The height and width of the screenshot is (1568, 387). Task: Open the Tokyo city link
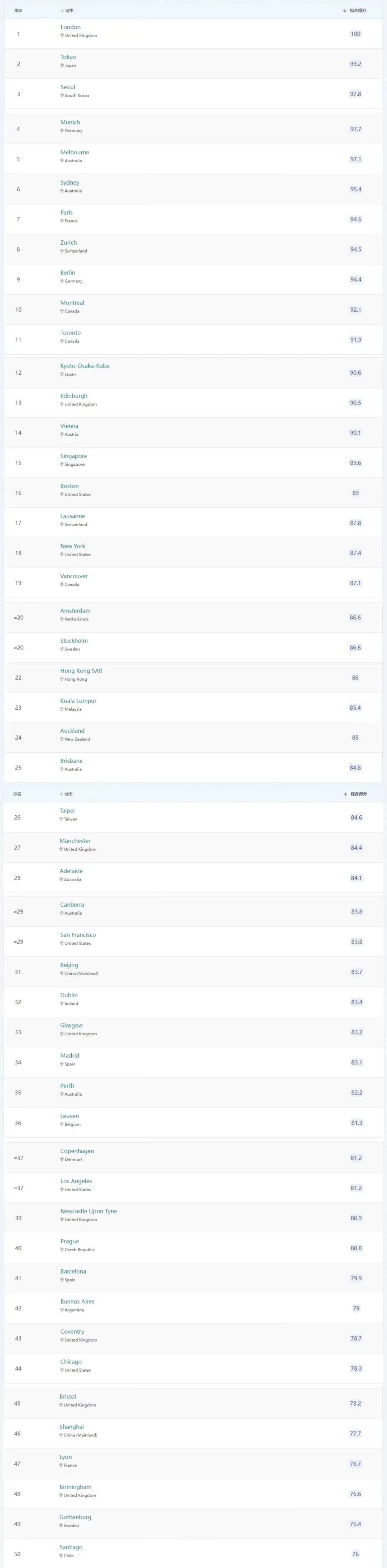click(x=68, y=57)
